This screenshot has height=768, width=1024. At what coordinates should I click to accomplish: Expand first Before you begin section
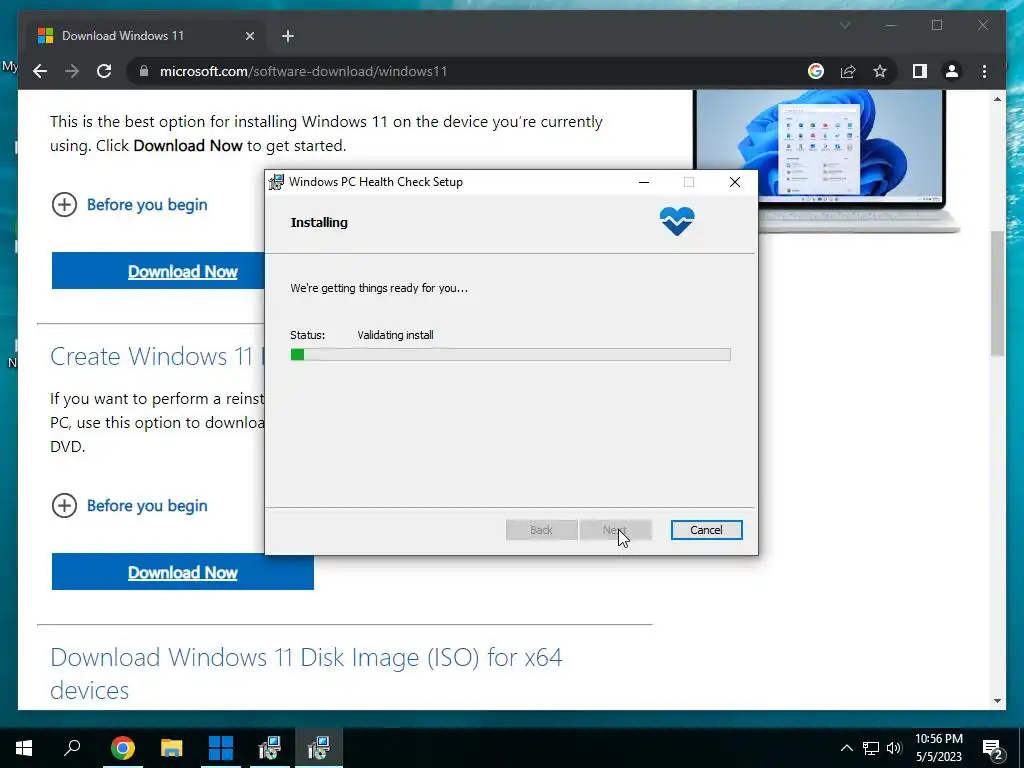[129, 204]
